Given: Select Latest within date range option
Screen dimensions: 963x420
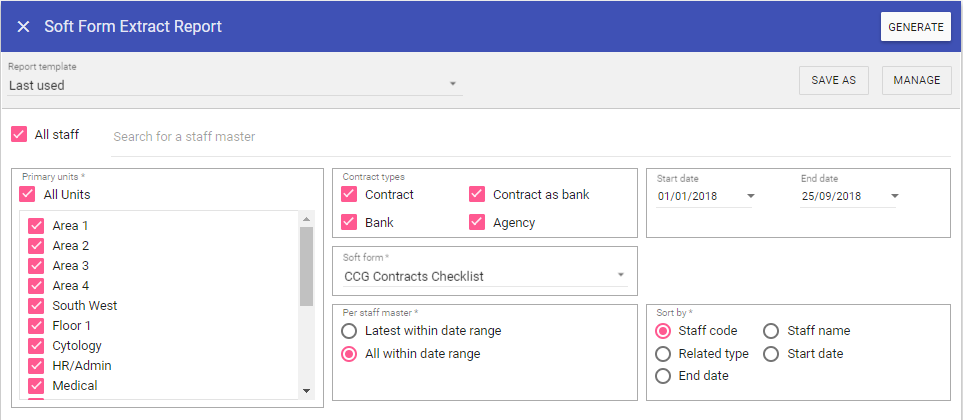Looking at the screenshot, I should [x=349, y=331].
